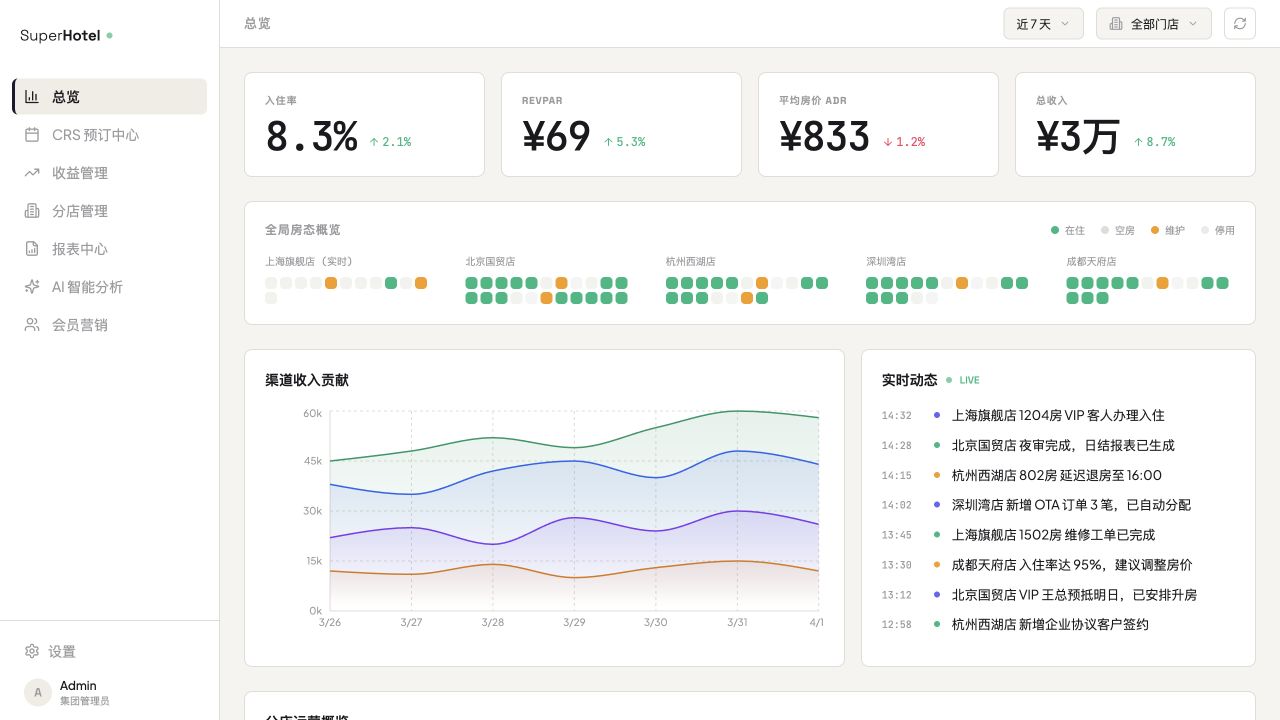
Task: Click the 渠道收入贡献 chart title
Action: click(x=307, y=380)
